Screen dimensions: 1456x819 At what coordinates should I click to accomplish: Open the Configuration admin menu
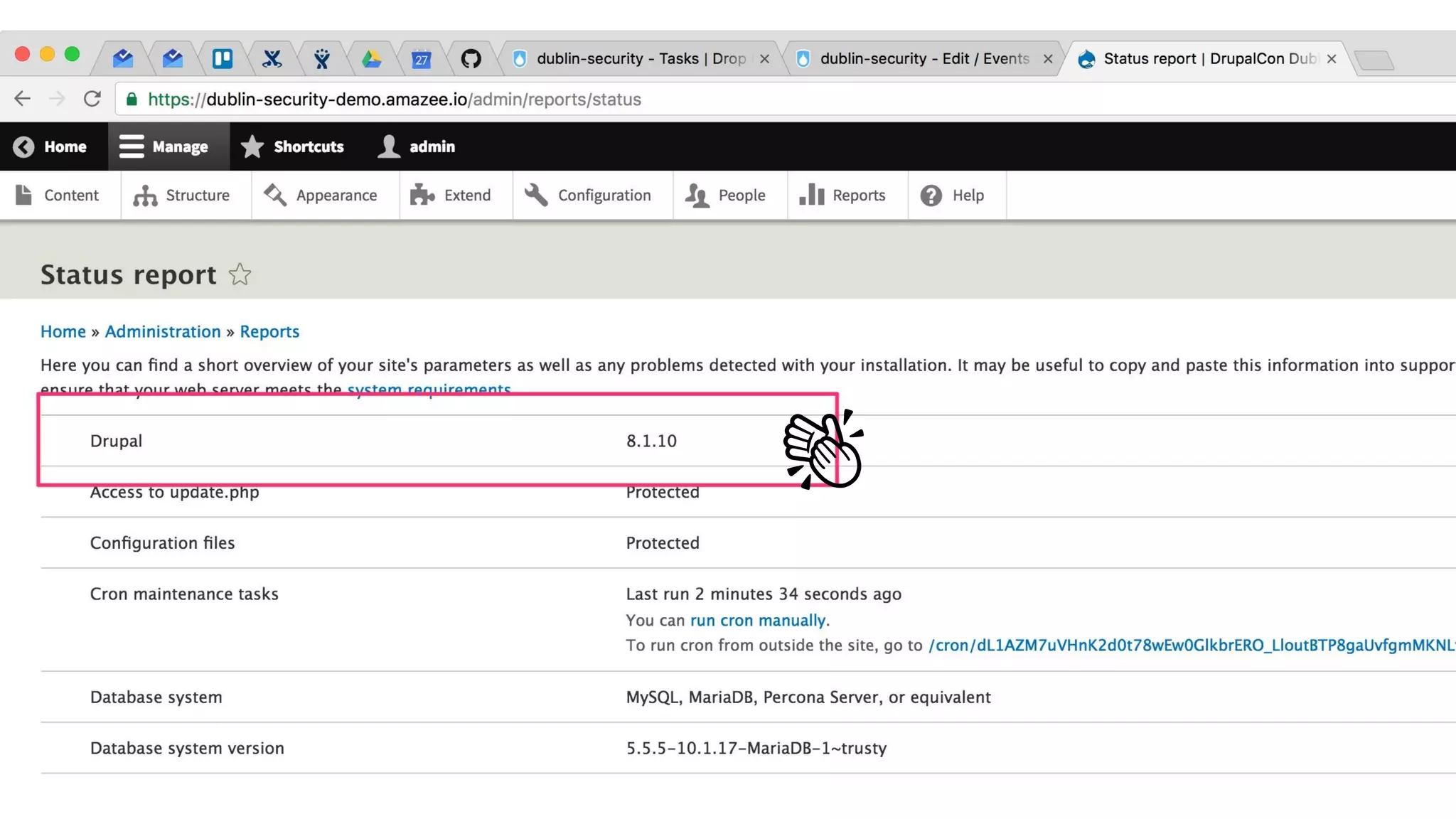(589, 196)
